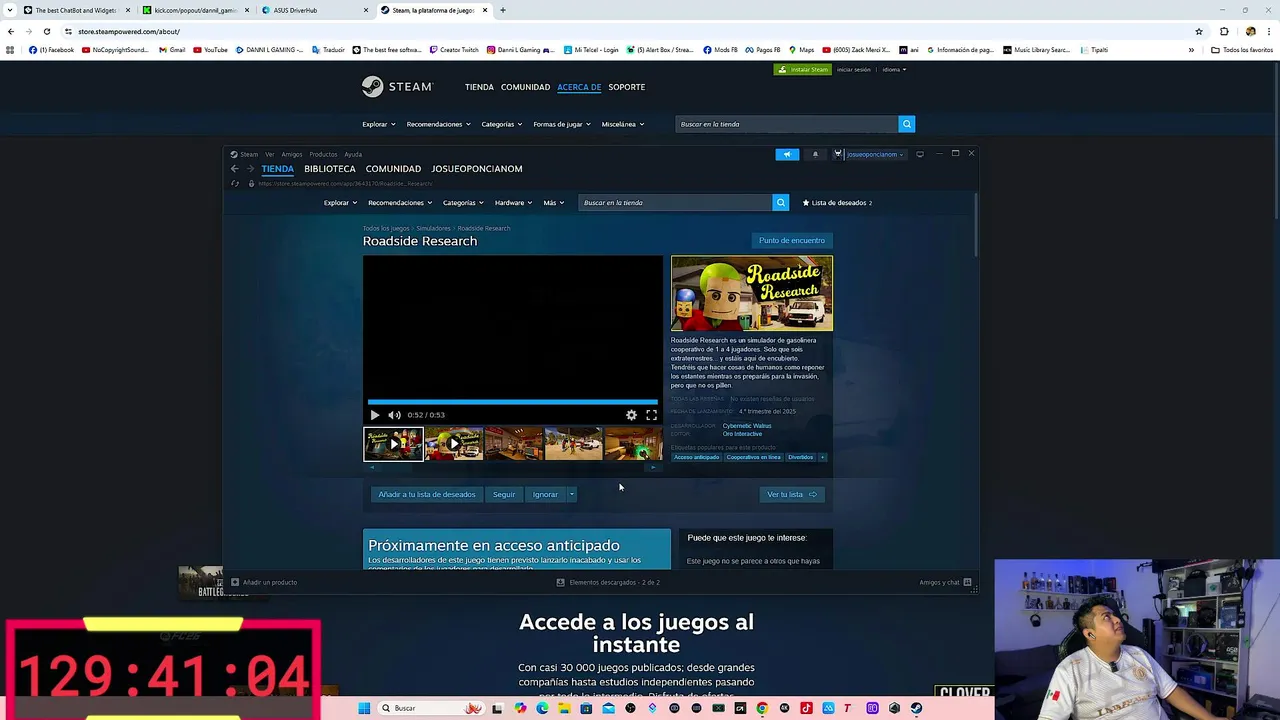Image resolution: width=1280 pixels, height=720 pixels.
Task: Open Amigos y chat in Steam client
Action: point(945,582)
